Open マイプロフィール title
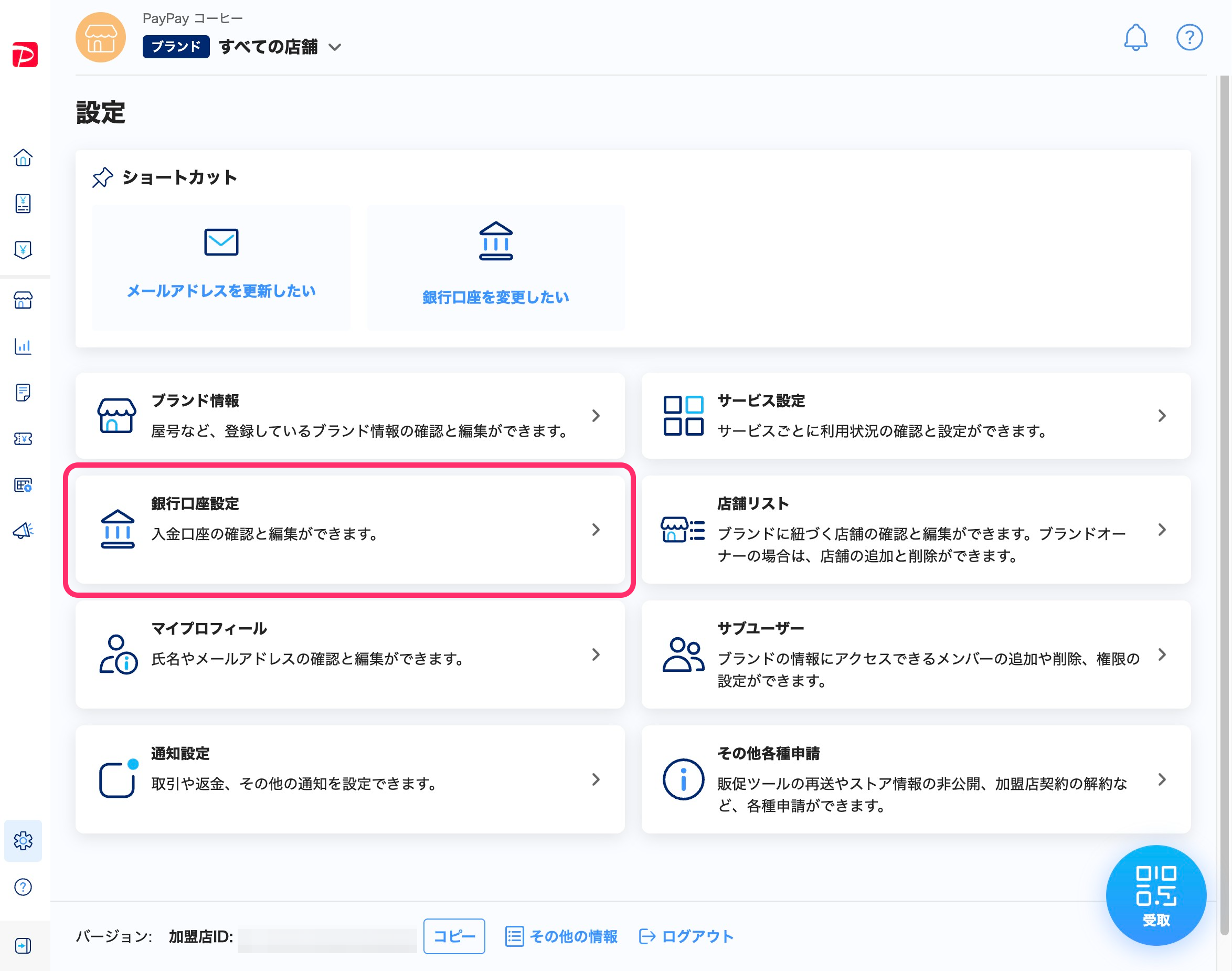Screen dimensions: 1232x971 pyautogui.click(x=209, y=629)
